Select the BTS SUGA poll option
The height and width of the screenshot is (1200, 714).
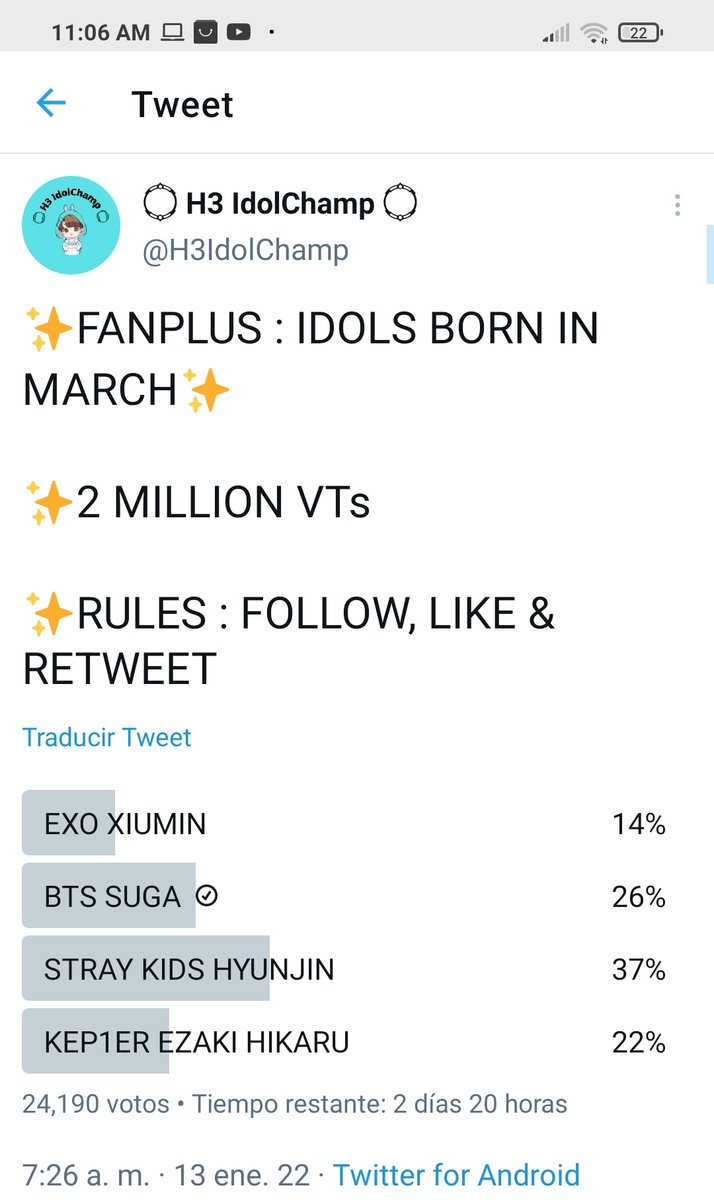coord(345,896)
